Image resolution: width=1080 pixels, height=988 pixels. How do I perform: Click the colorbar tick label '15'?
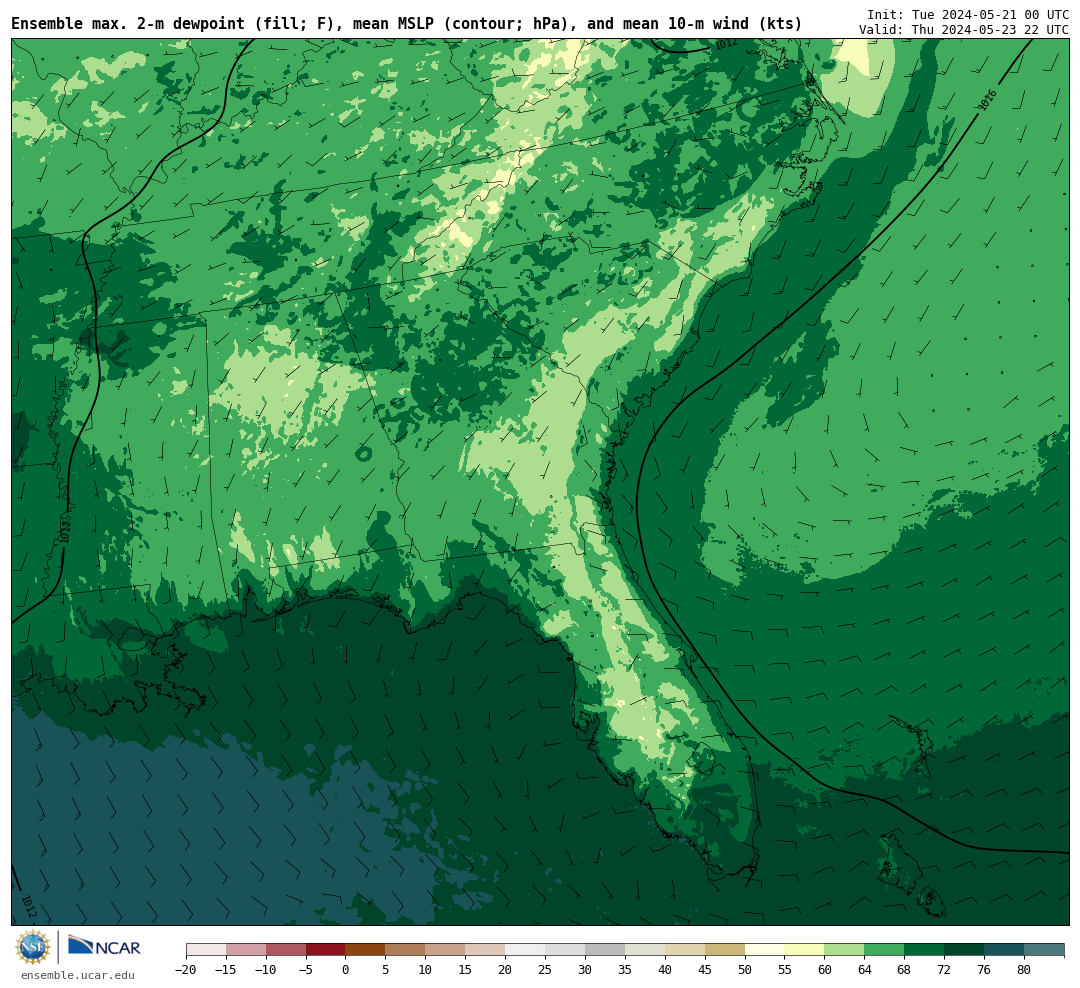coord(466,970)
